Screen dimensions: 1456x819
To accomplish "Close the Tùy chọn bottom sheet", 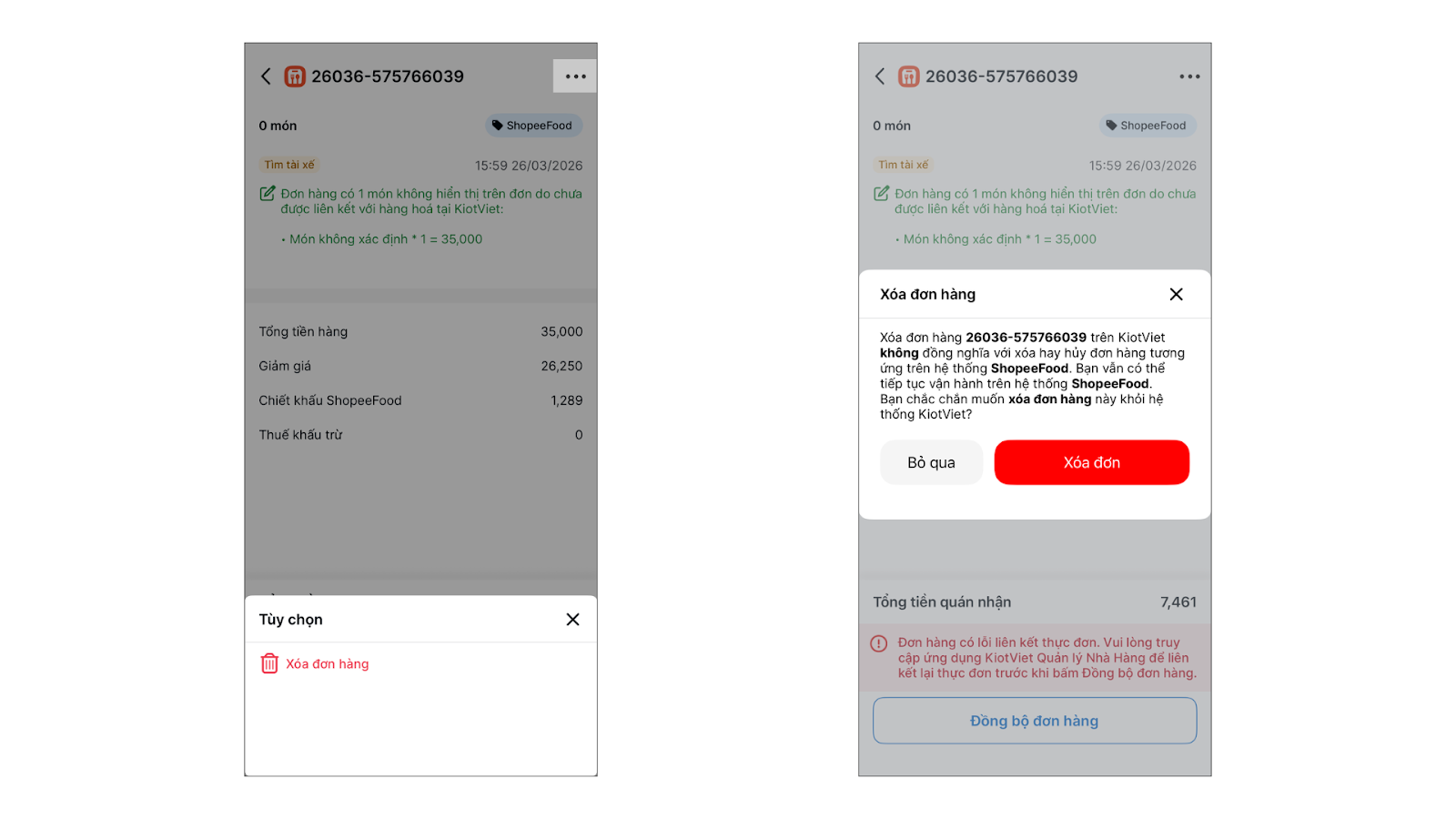I will [x=572, y=620].
